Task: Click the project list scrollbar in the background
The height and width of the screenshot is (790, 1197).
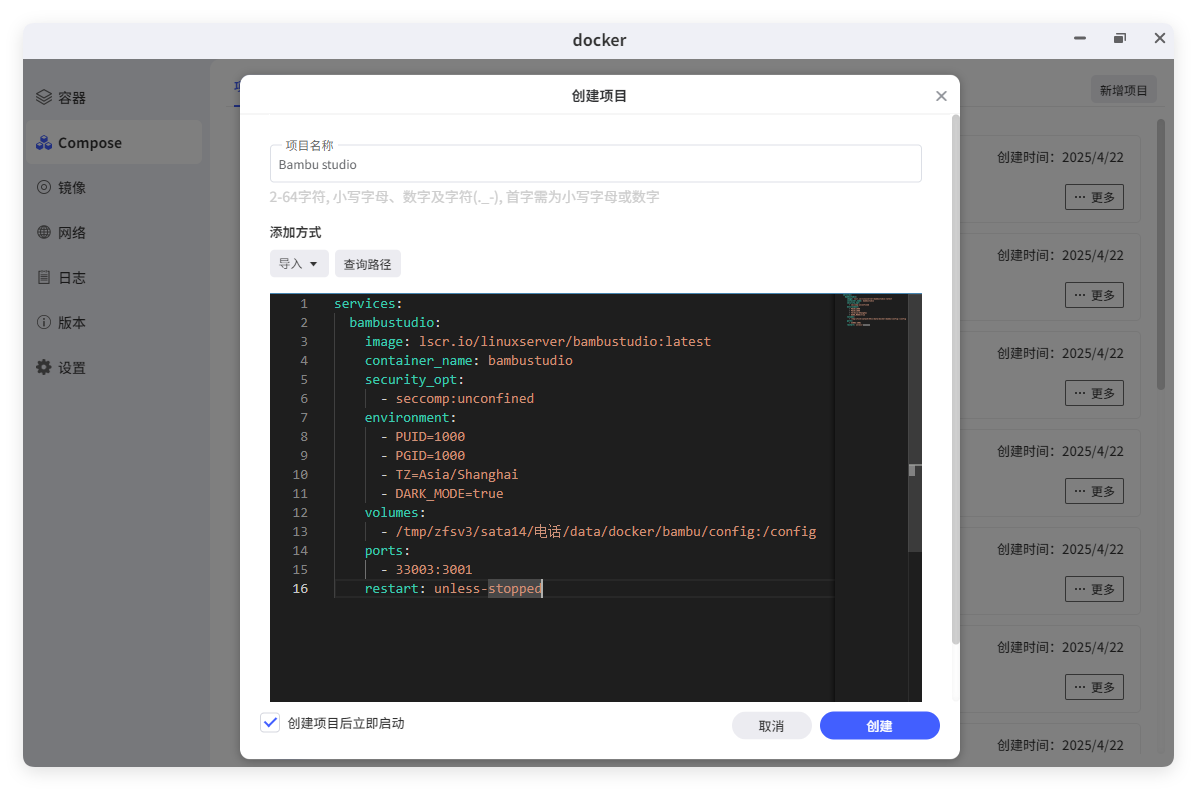Action: [x=1160, y=254]
